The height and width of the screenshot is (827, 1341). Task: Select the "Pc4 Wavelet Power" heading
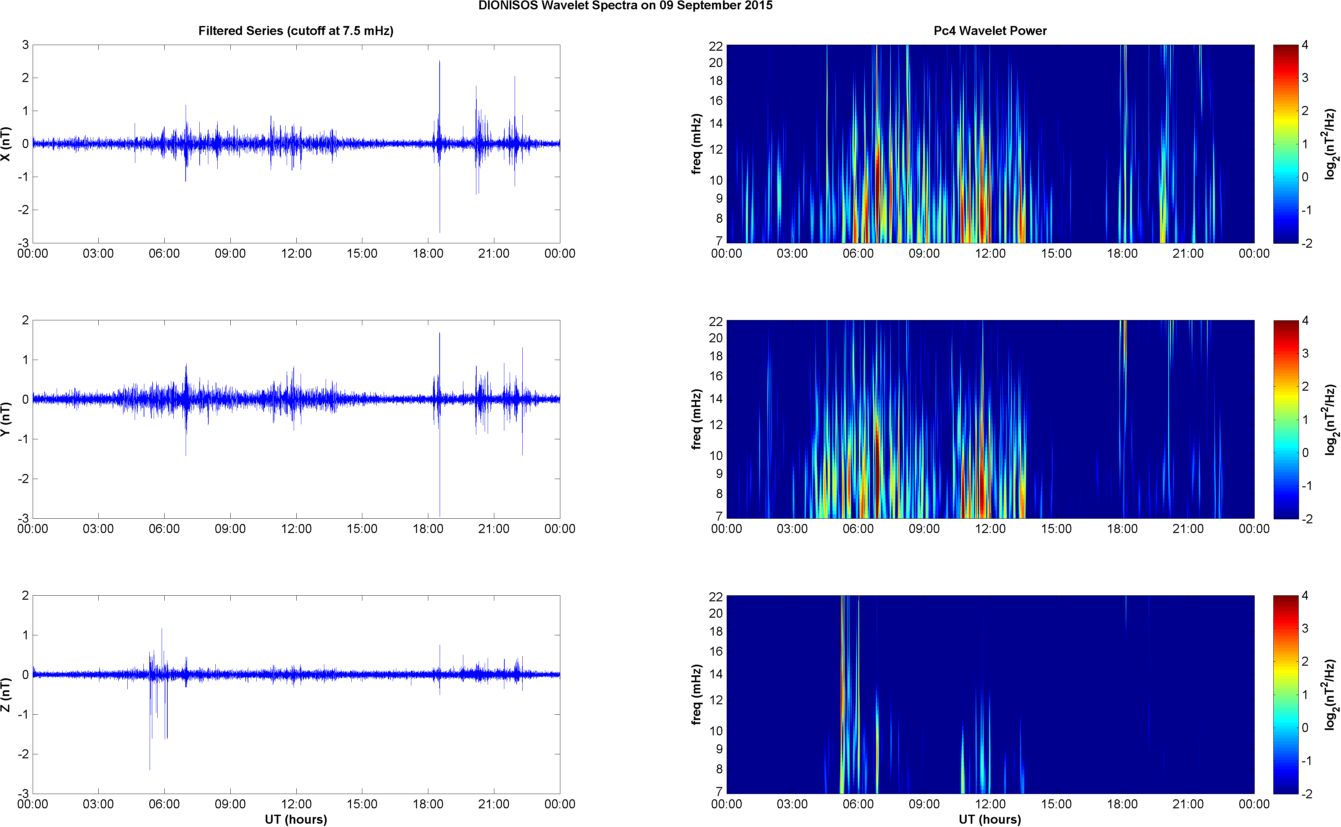tap(990, 32)
